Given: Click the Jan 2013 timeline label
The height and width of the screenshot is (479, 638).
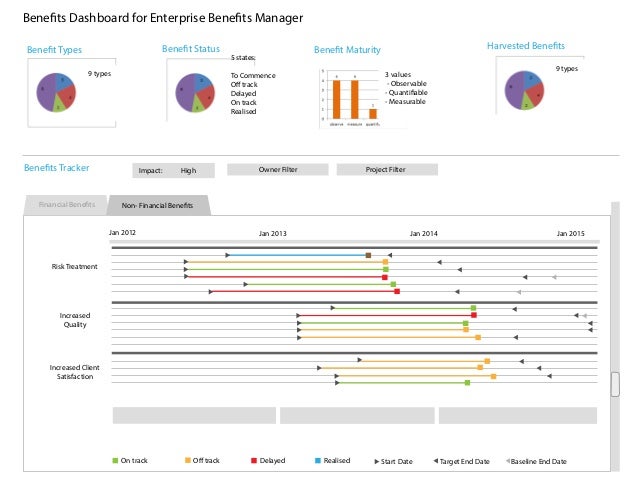Looking at the screenshot, I should (273, 234).
